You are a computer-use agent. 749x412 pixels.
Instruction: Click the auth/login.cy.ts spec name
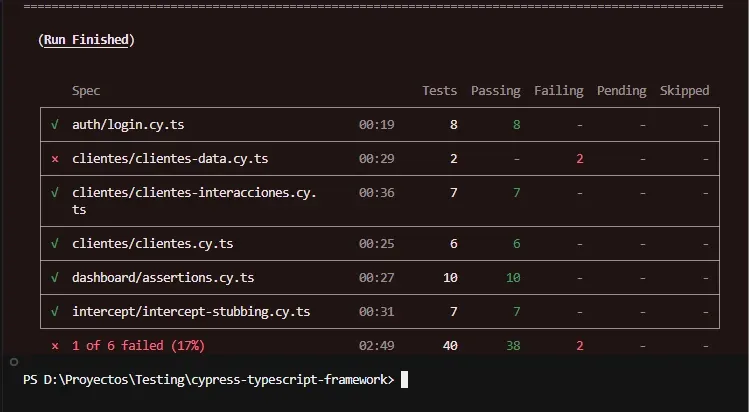128,125
